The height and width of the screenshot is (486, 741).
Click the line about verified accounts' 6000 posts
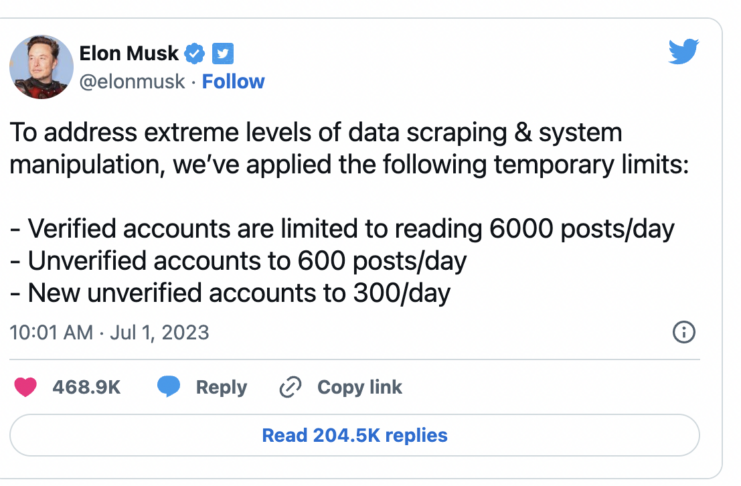(x=342, y=229)
